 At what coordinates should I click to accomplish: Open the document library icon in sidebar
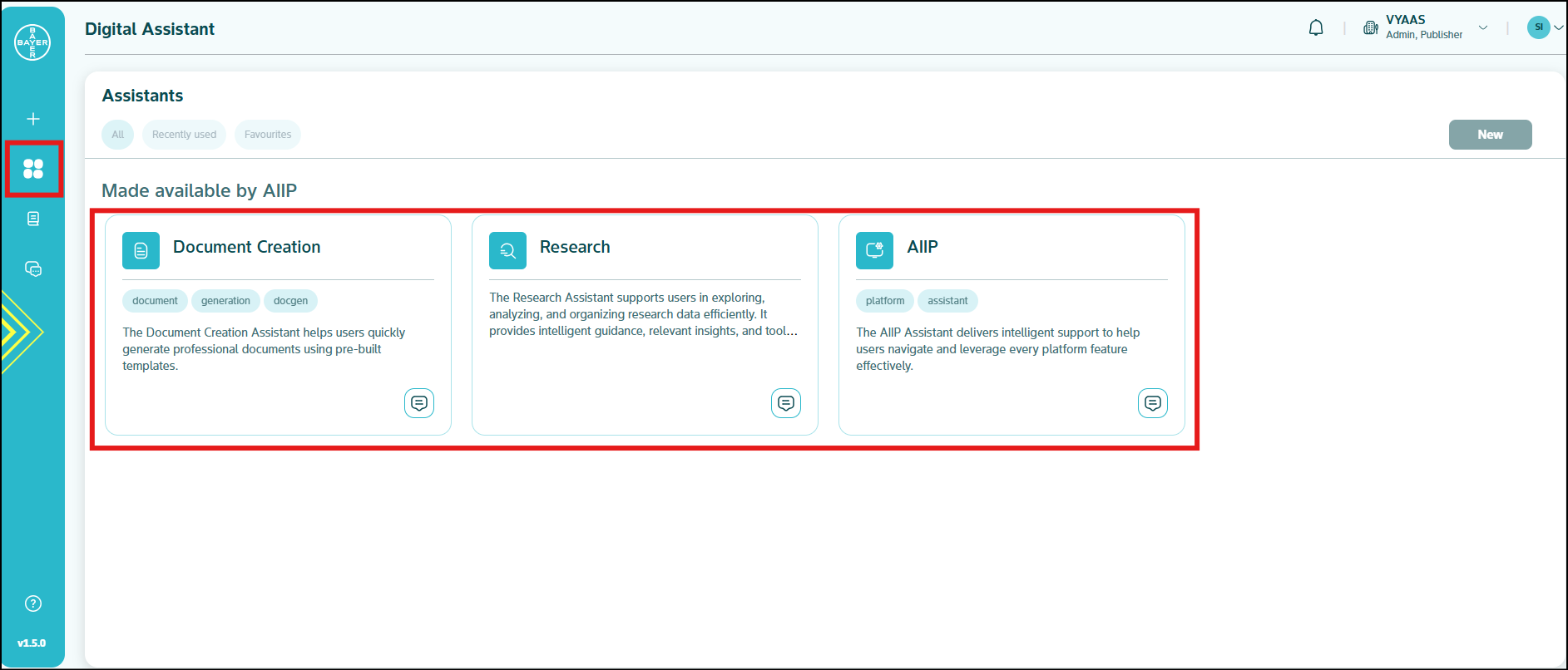click(33, 219)
